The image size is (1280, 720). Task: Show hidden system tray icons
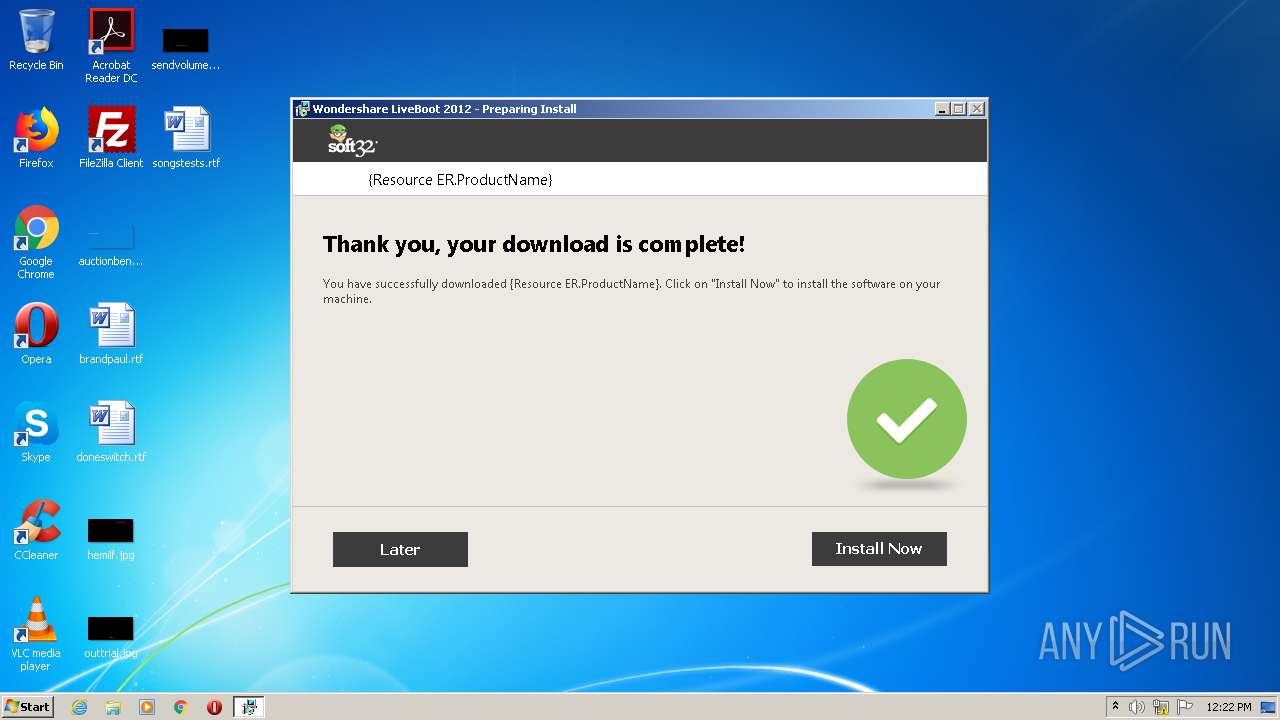(1115, 707)
